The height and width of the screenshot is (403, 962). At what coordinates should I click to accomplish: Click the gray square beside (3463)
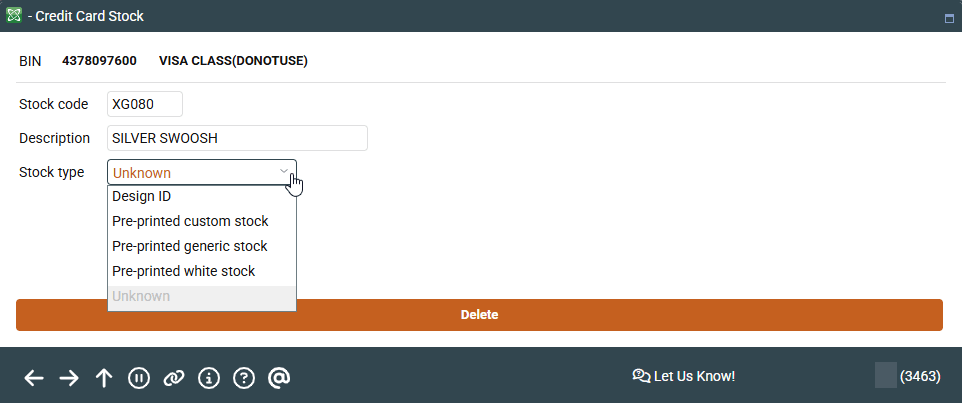(886, 375)
